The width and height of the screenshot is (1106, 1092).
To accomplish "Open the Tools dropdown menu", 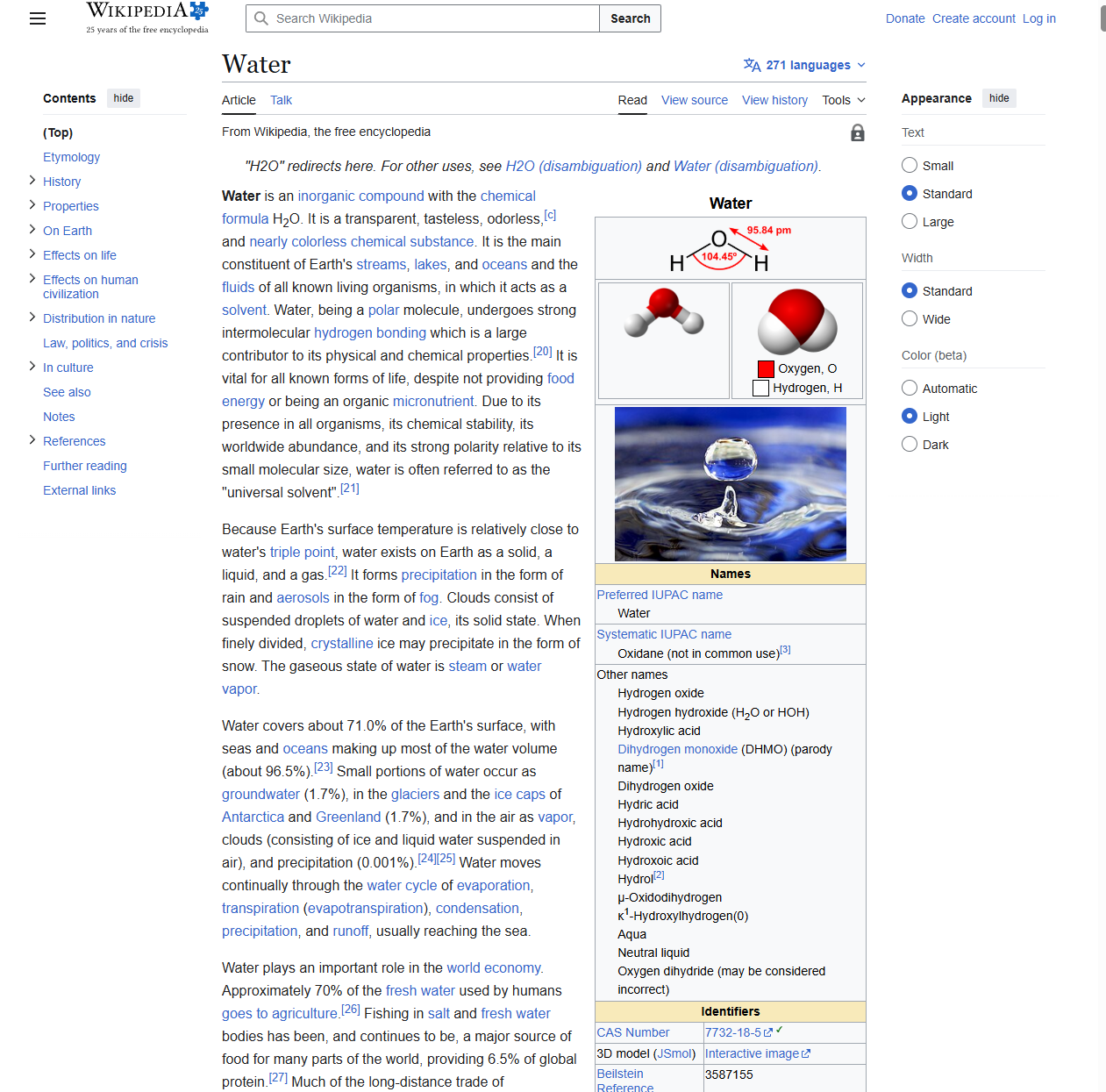I will (x=843, y=100).
